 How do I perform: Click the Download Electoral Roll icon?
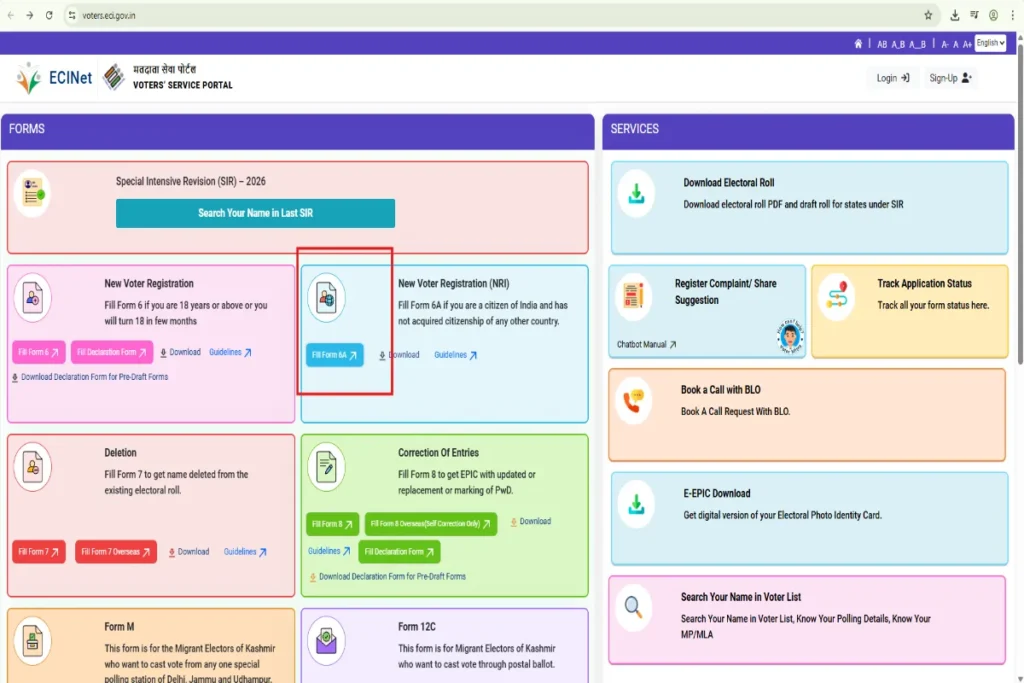pos(636,194)
